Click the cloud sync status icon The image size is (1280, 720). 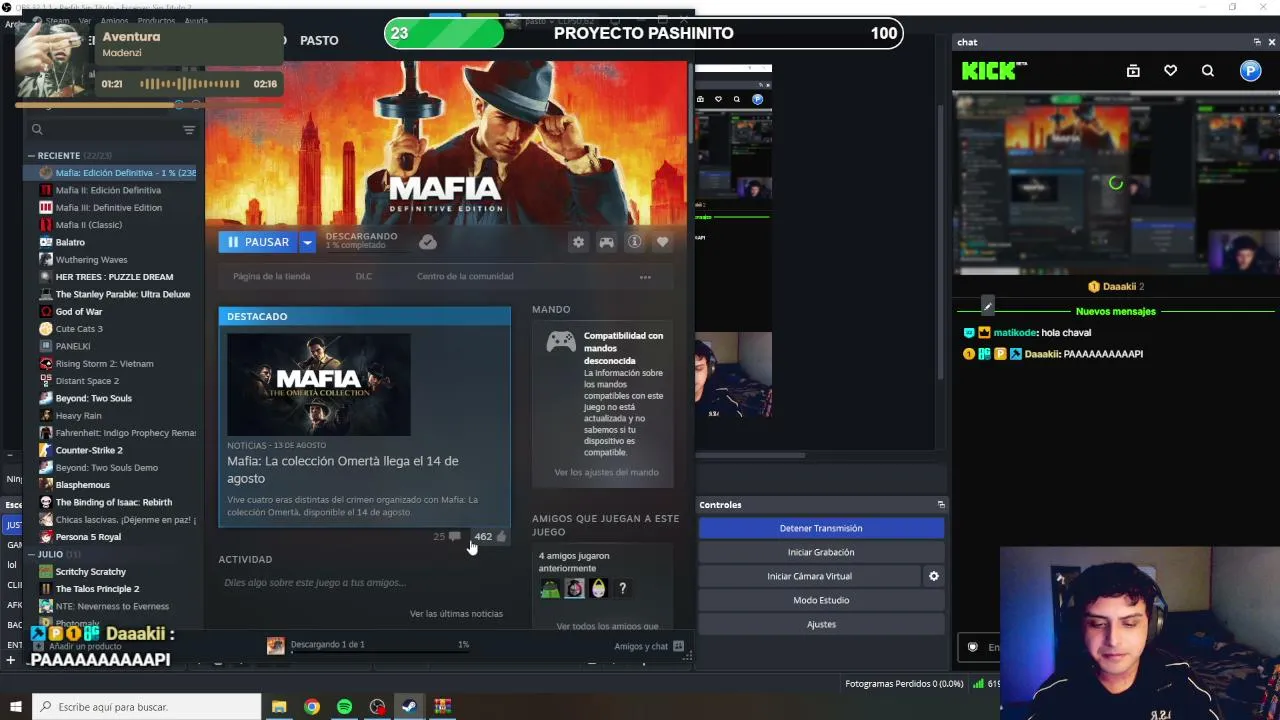tap(428, 242)
